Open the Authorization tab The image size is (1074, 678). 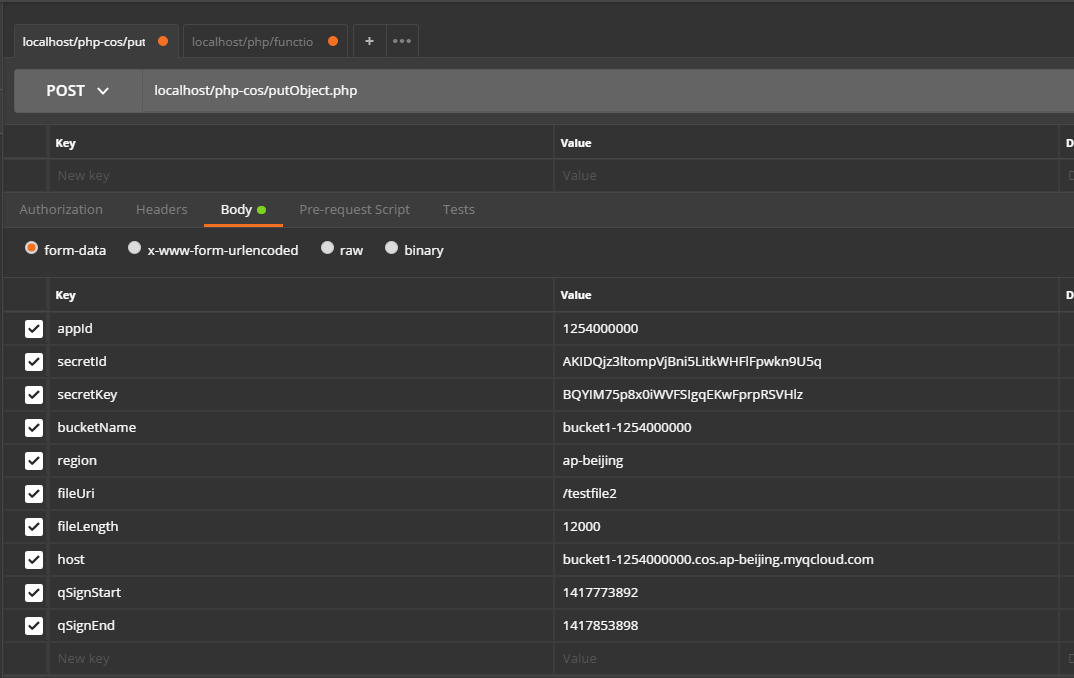(x=61, y=209)
